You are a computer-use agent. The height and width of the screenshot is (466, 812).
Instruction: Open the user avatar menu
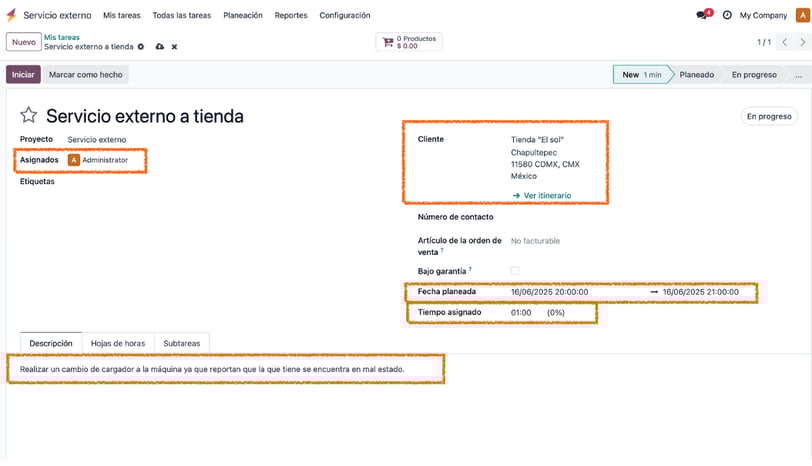(x=803, y=16)
